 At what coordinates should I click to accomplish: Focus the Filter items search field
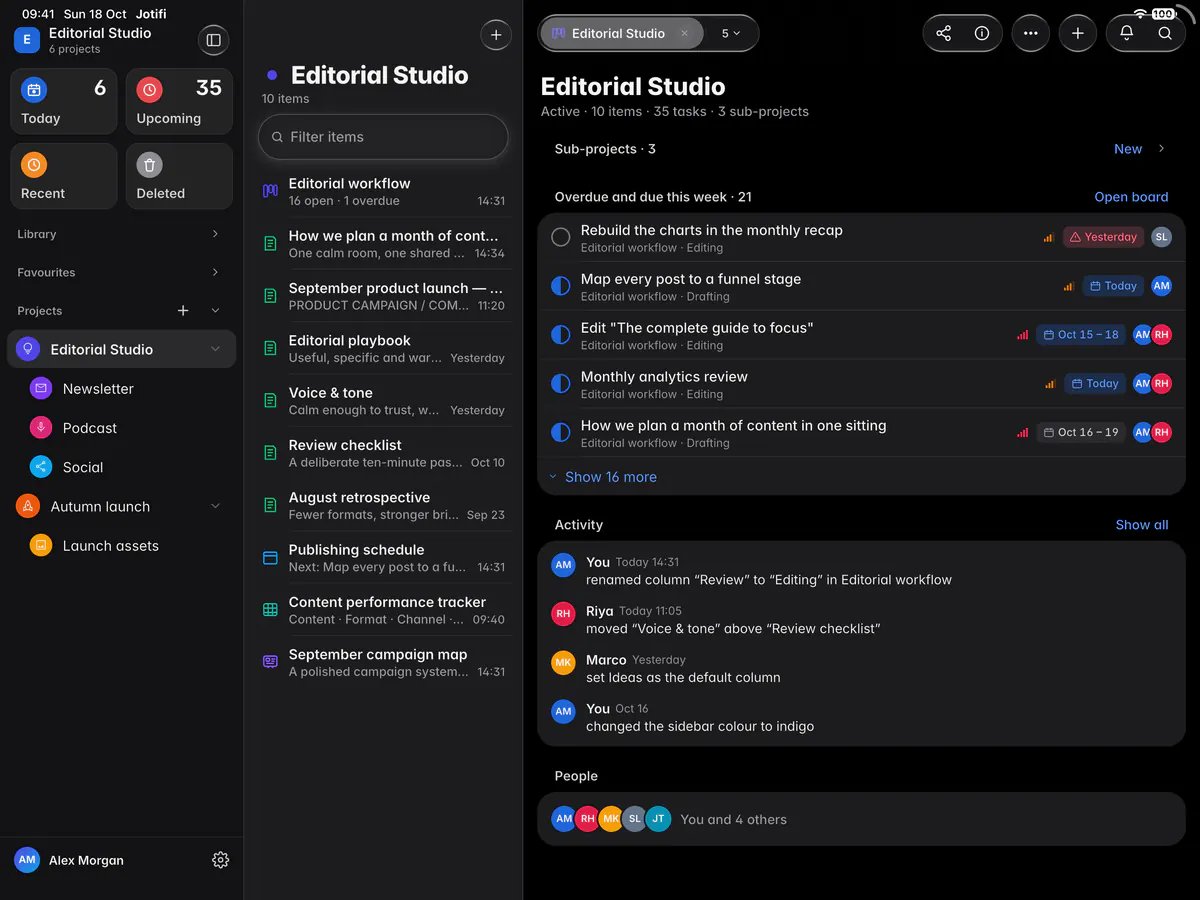(x=383, y=137)
